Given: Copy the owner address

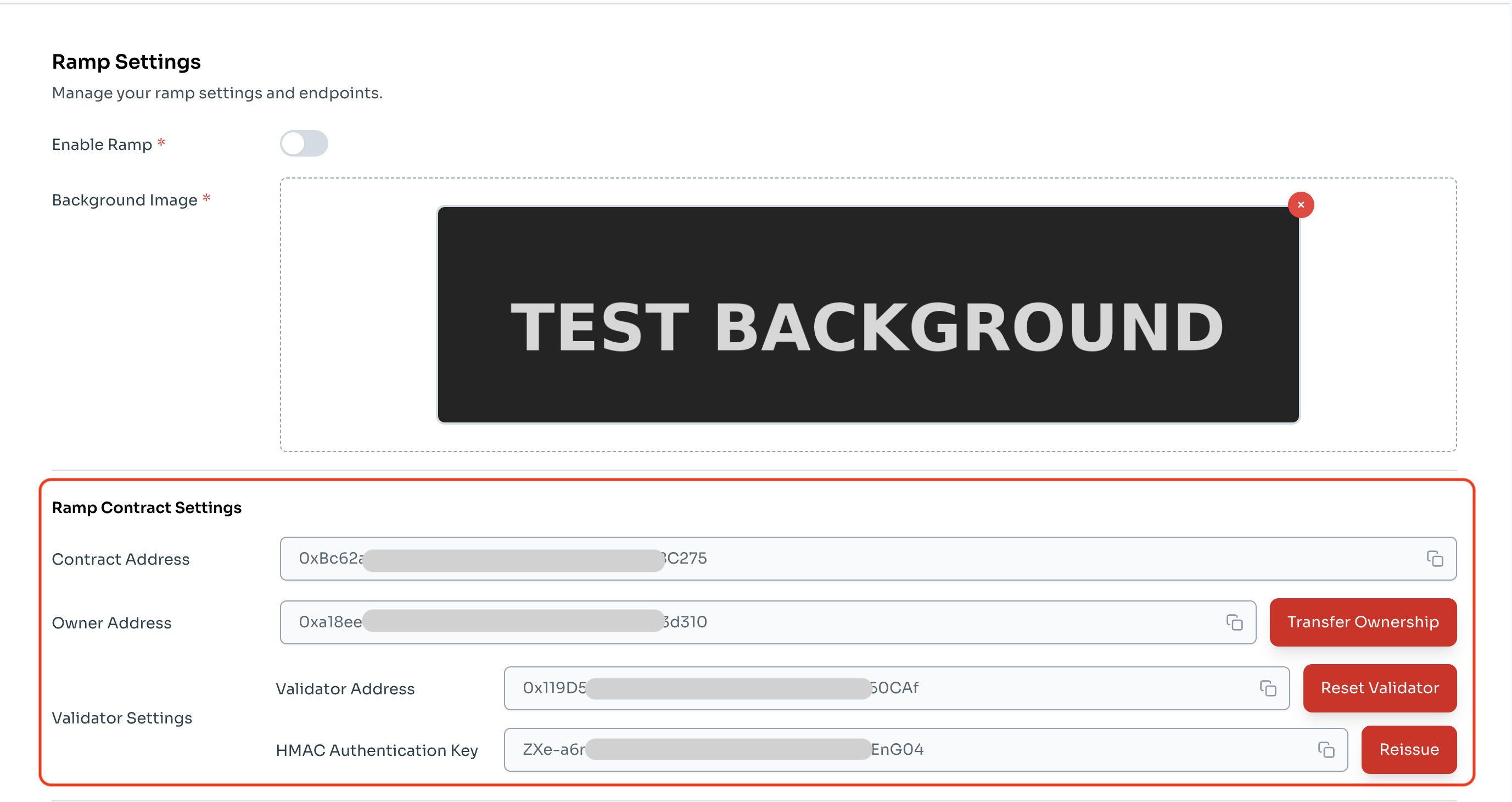Looking at the screenshot, I should 1234,622.
